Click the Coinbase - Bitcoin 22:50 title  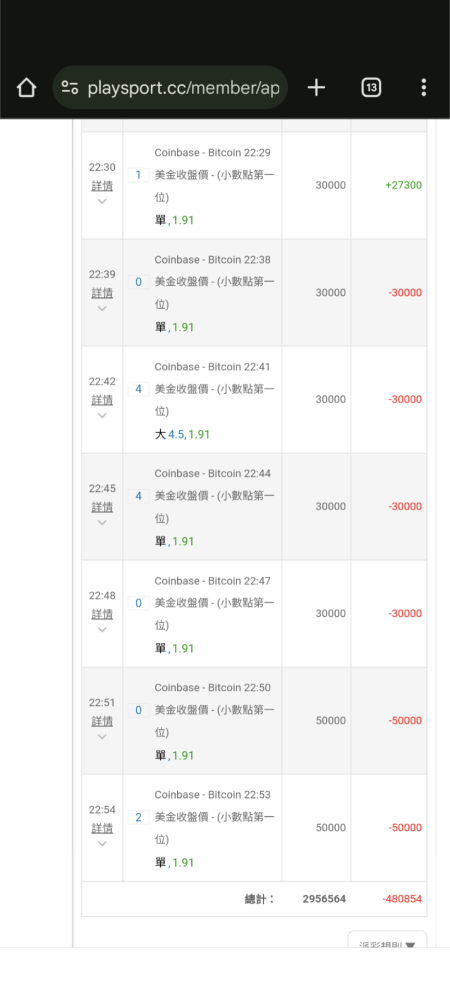click(x=212, y=688)
